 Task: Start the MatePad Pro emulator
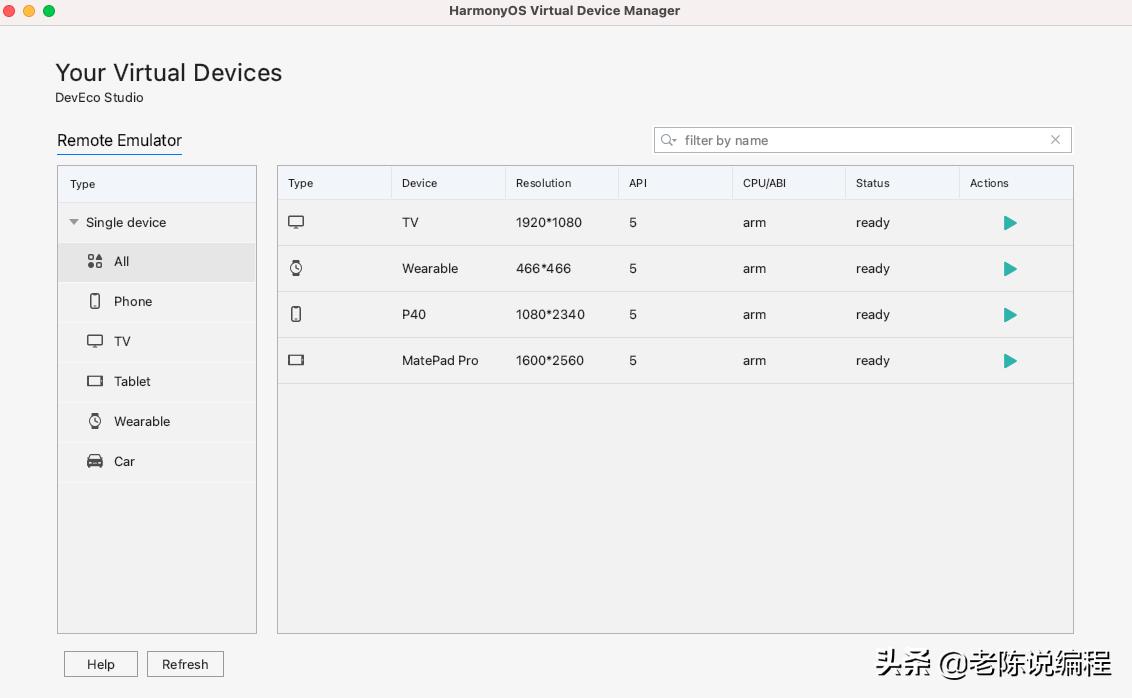[x=1010, y=361]
